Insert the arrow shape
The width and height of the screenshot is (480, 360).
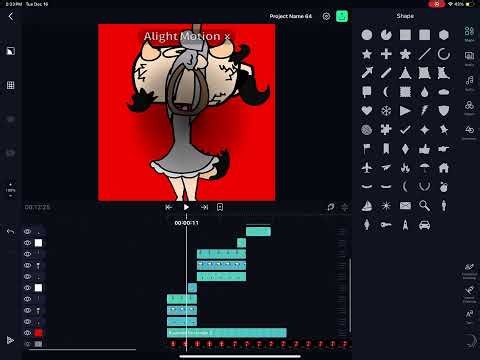pyautogui.click(x=367, y=73)
